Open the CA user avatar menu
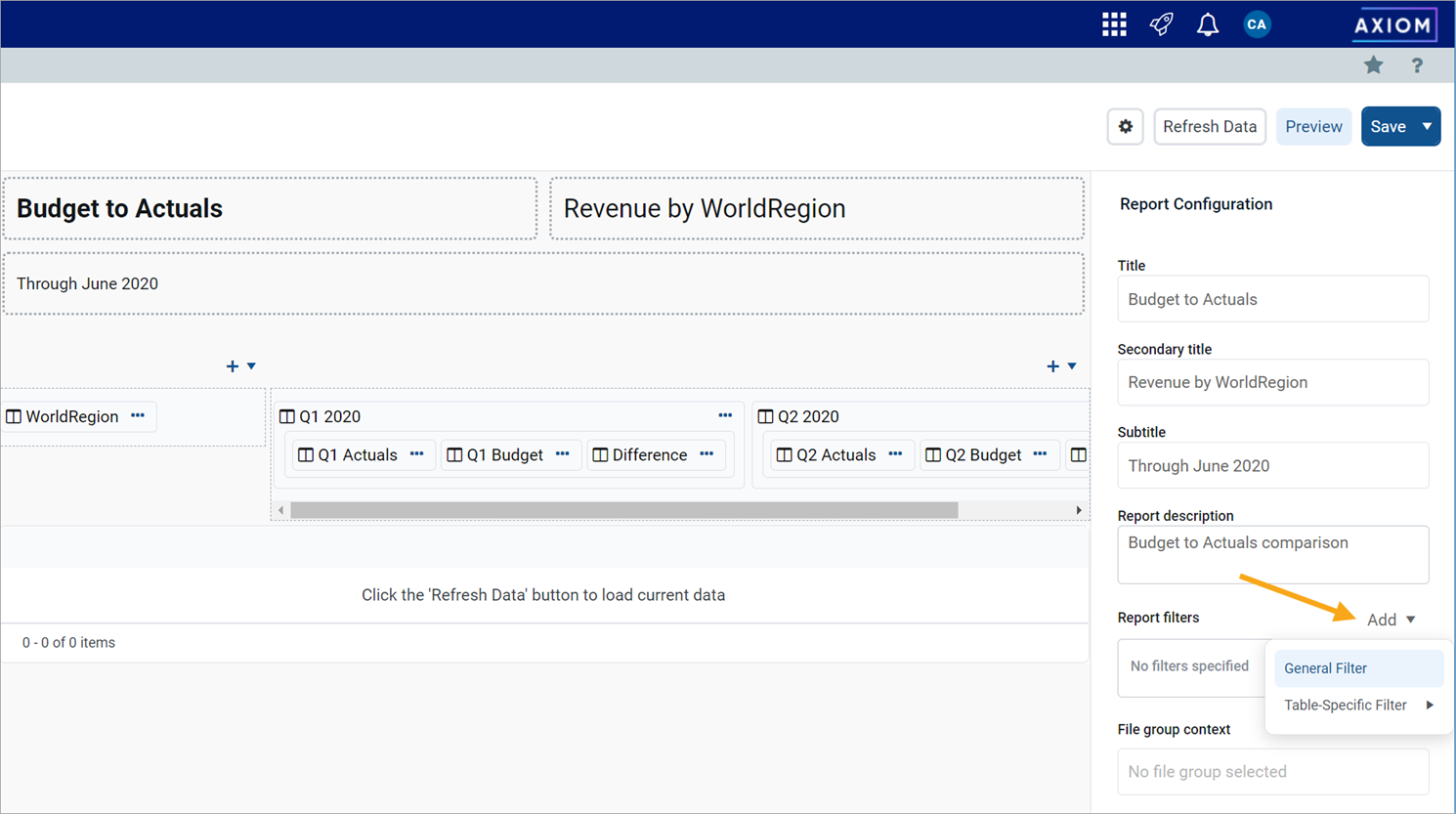The height and width of the screenshot is (814, 1456). pos(1257,24)
